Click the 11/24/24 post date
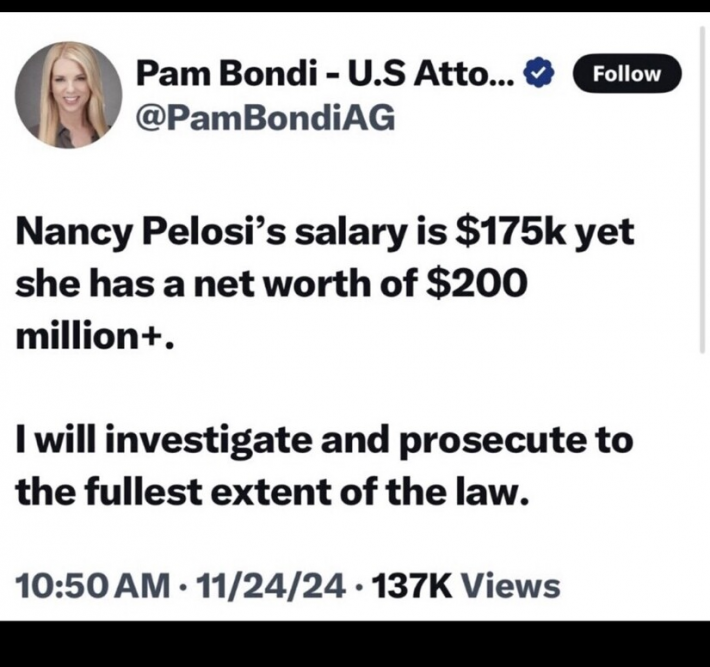 click(265, 585)
